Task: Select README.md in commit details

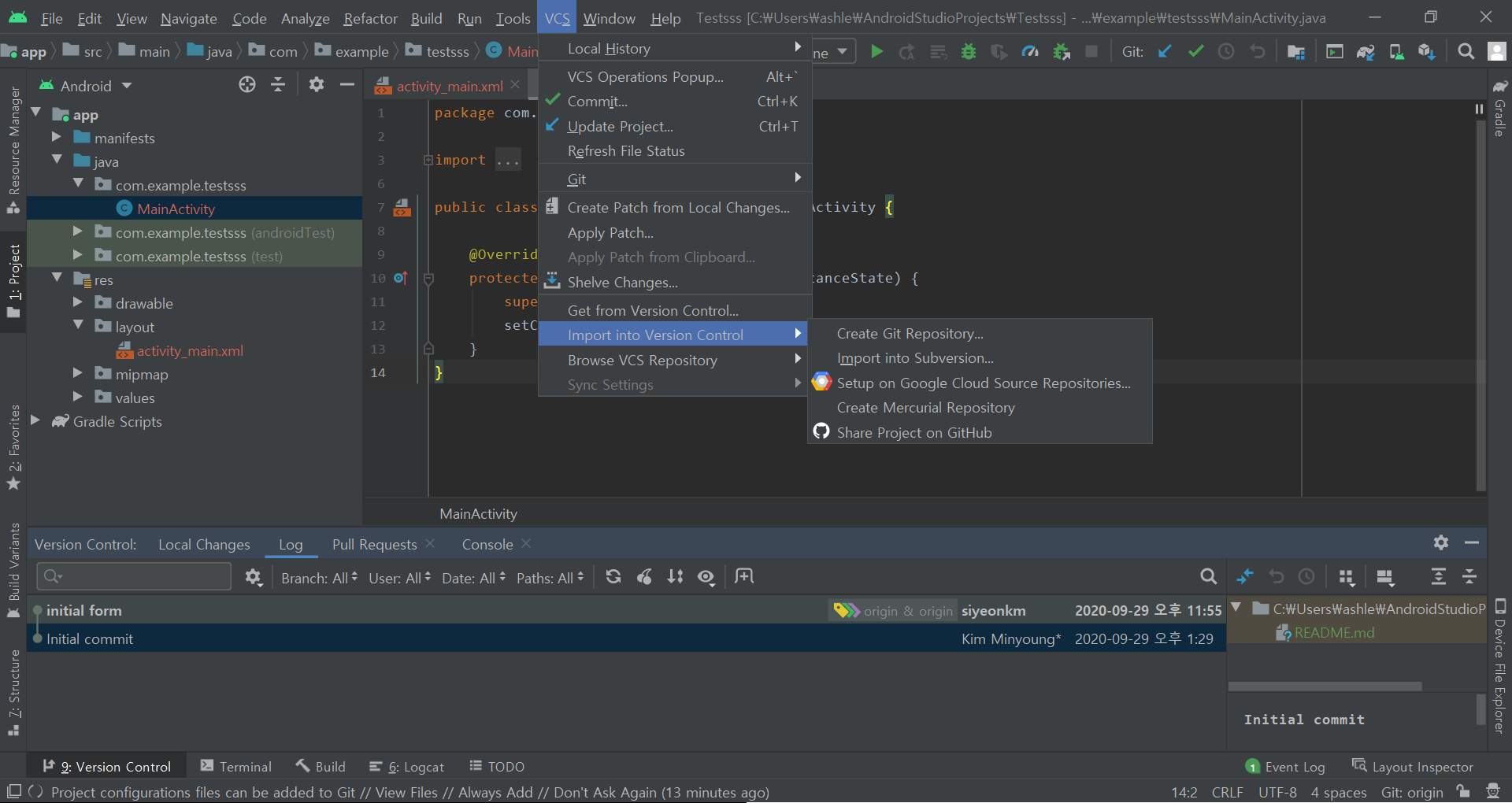Action: click(1334, 632)
